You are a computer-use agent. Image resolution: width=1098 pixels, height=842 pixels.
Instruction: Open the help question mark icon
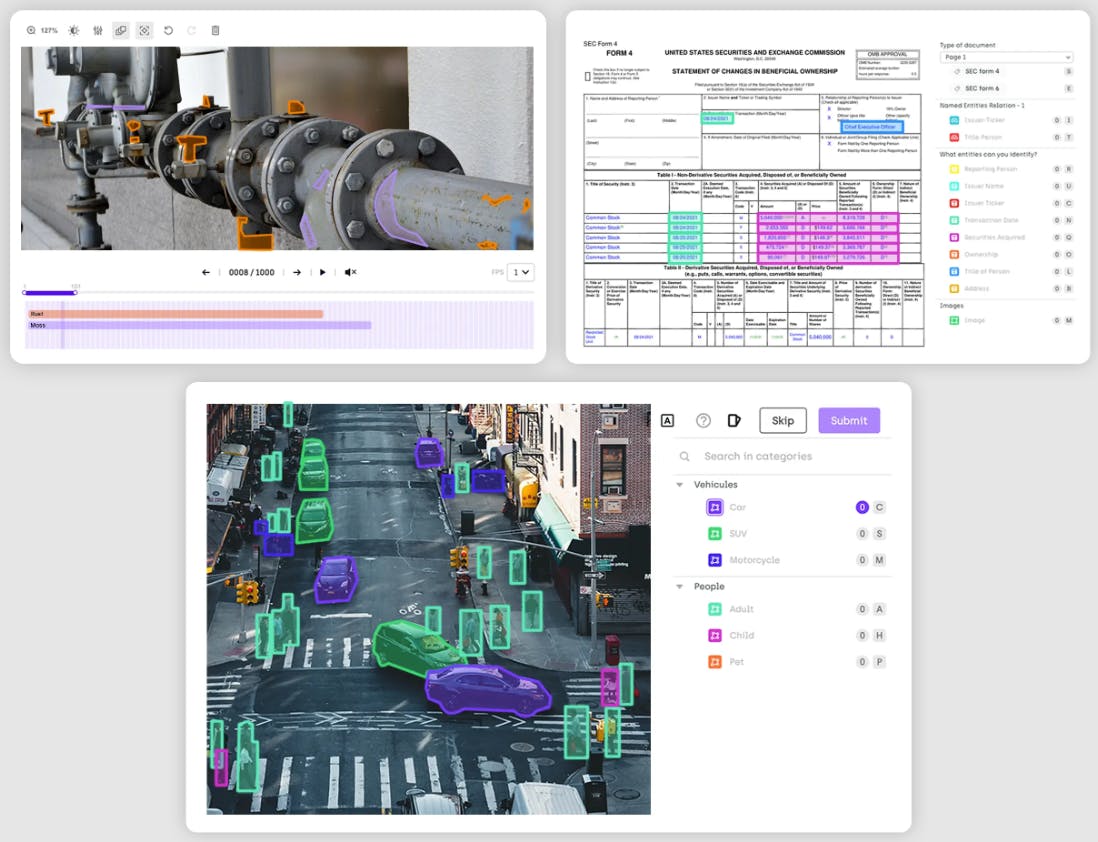point(703,420)
